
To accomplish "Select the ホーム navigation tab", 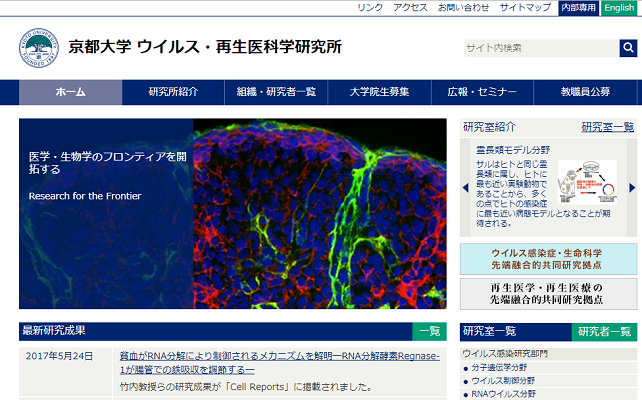I will coord(70,92).
